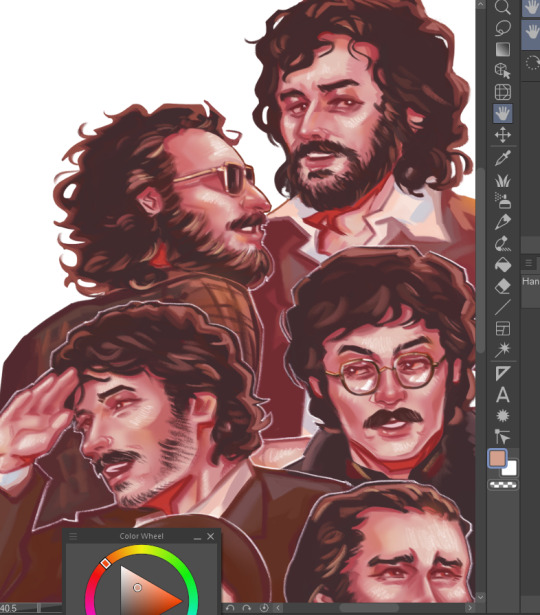Select the transparent color checkered swatch
The width and height of the screenshot is (540, 615).
click(503, 485)
